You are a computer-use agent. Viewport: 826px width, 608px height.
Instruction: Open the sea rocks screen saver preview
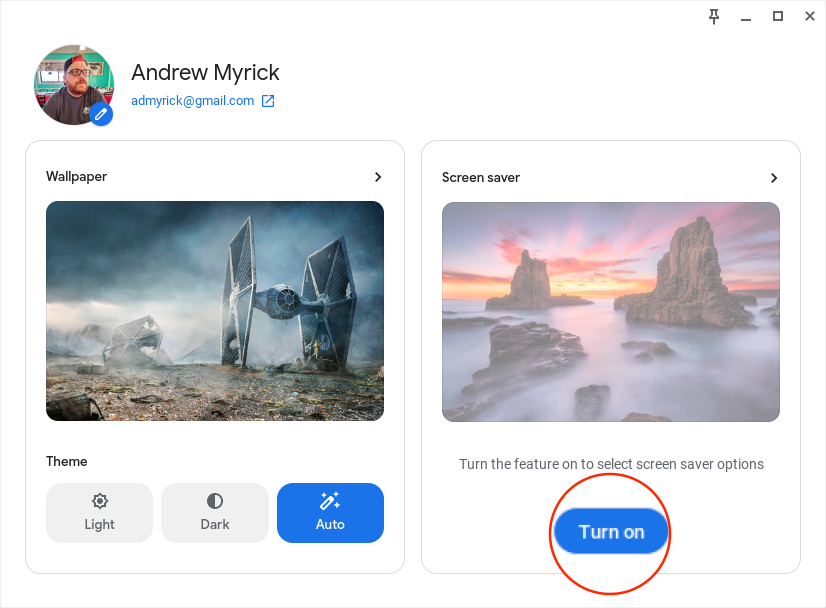coord(611,312)
